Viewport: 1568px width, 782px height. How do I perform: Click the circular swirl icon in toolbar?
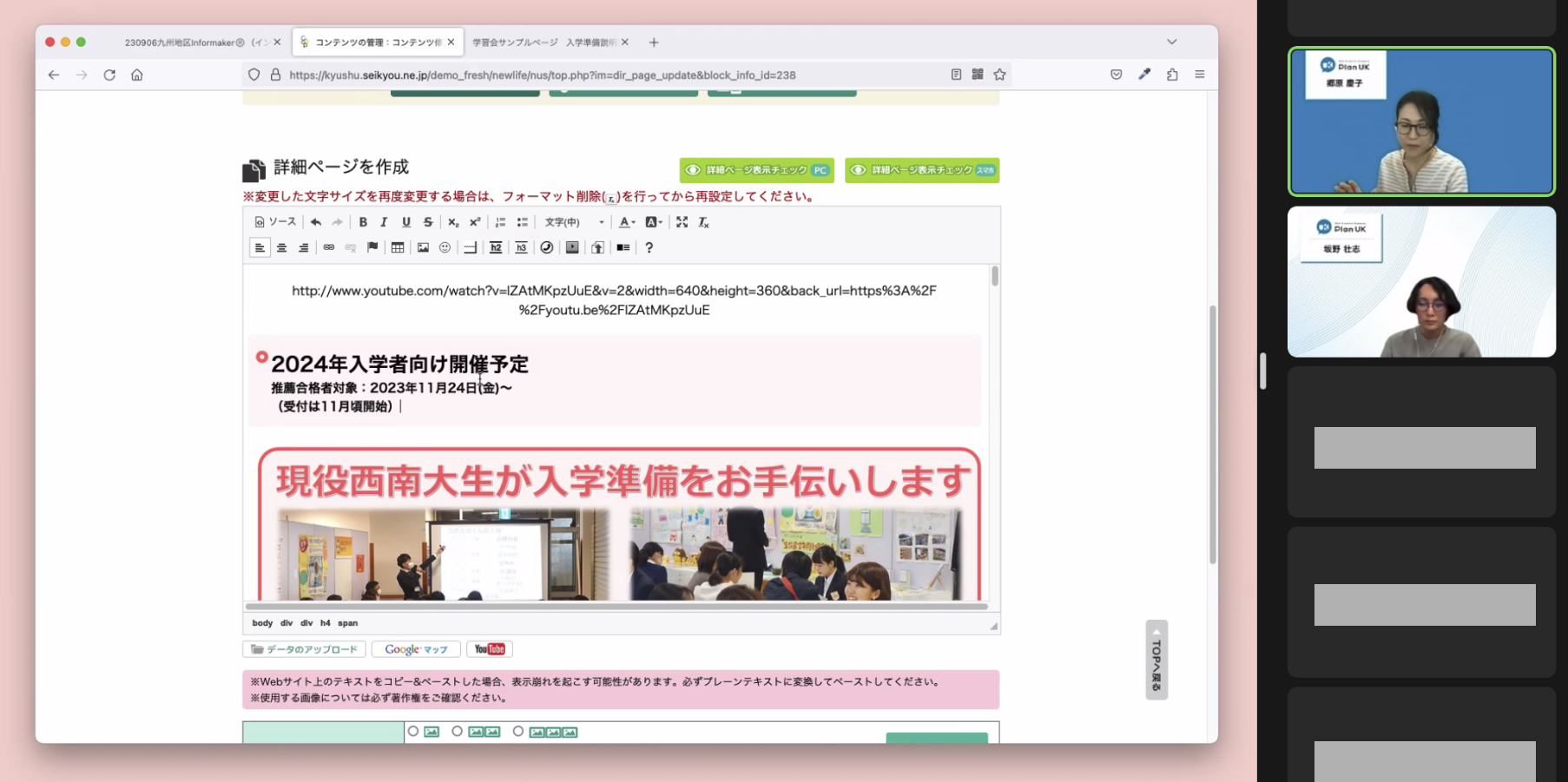(546, 247)
